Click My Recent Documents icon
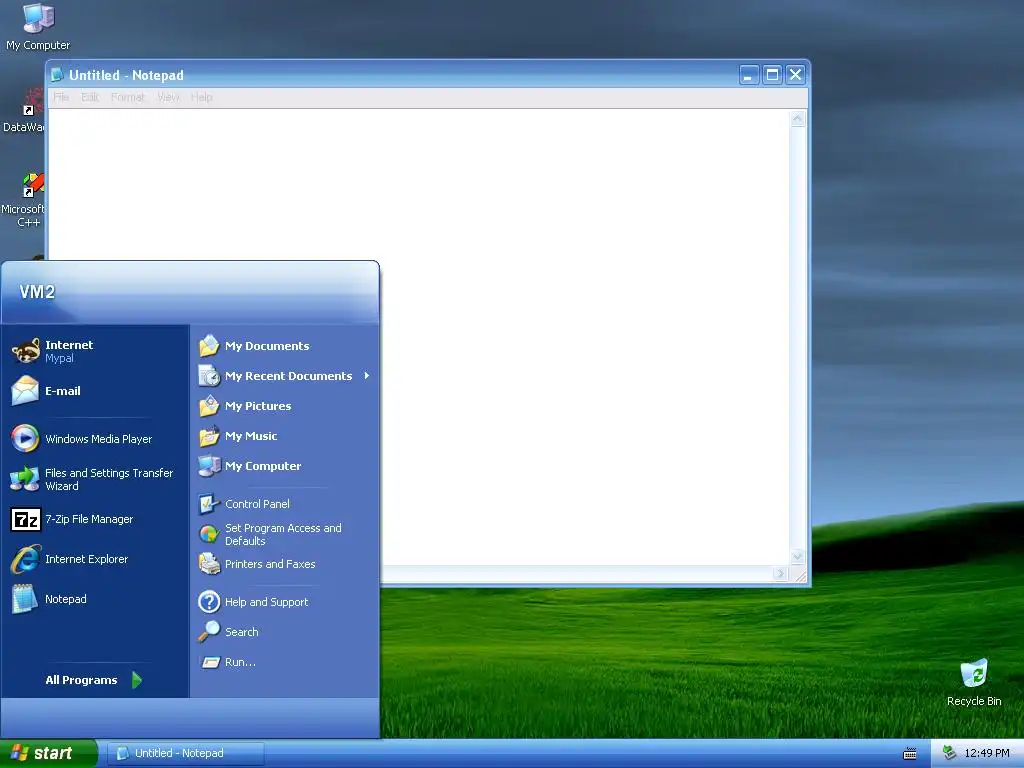 (209, 376)
